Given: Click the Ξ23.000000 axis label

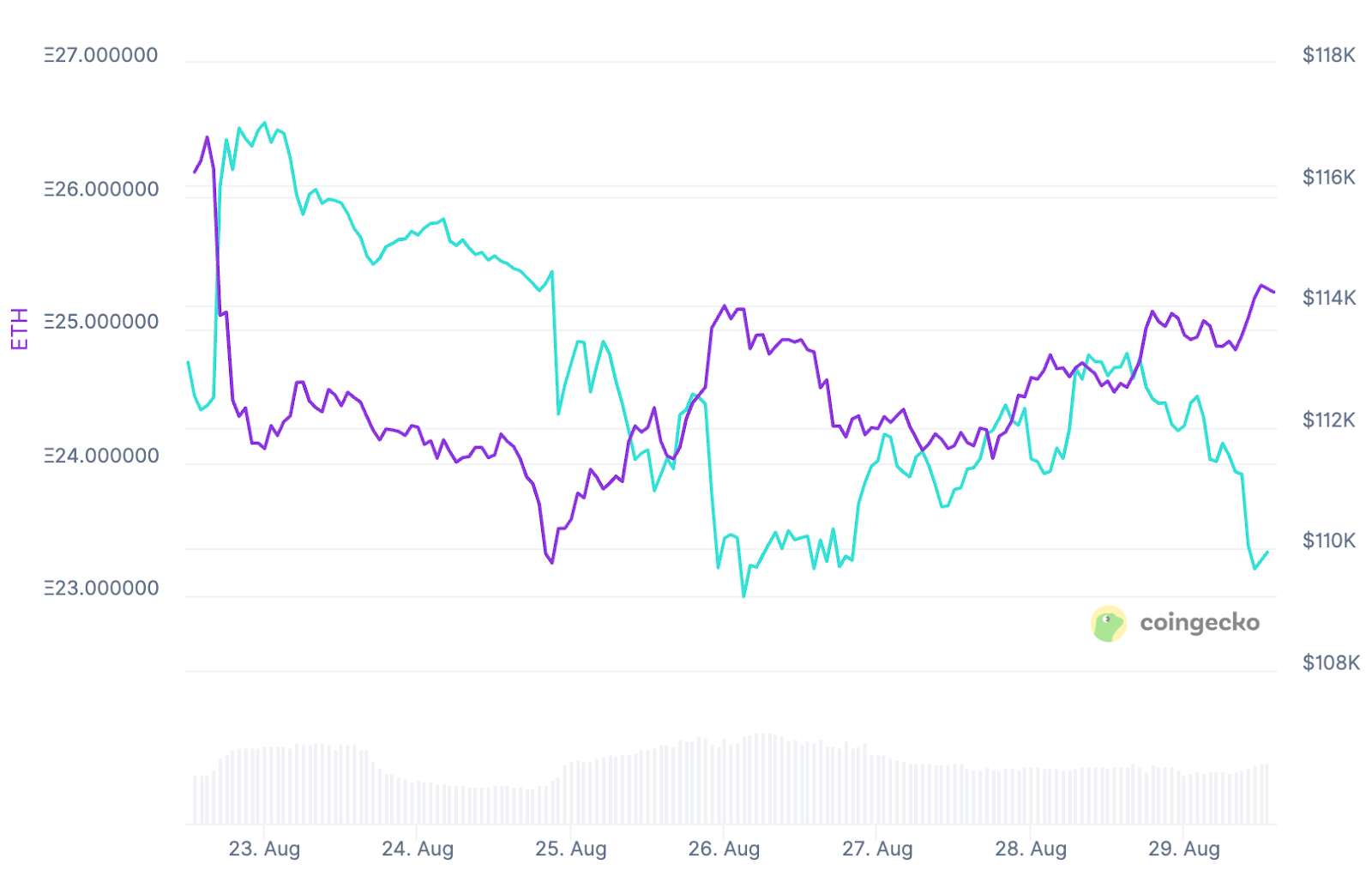Looking at the screenshot, I should tap(101, 589).
